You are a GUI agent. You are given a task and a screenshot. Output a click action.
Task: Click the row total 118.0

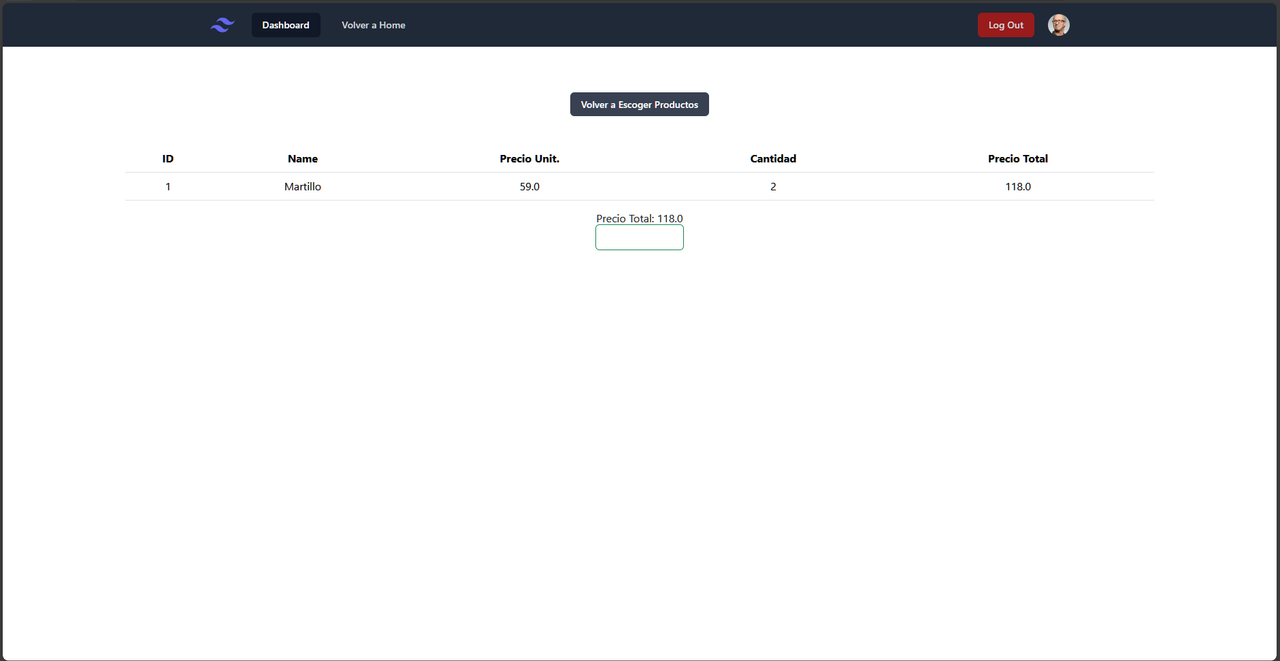(x=1017, y=186)
